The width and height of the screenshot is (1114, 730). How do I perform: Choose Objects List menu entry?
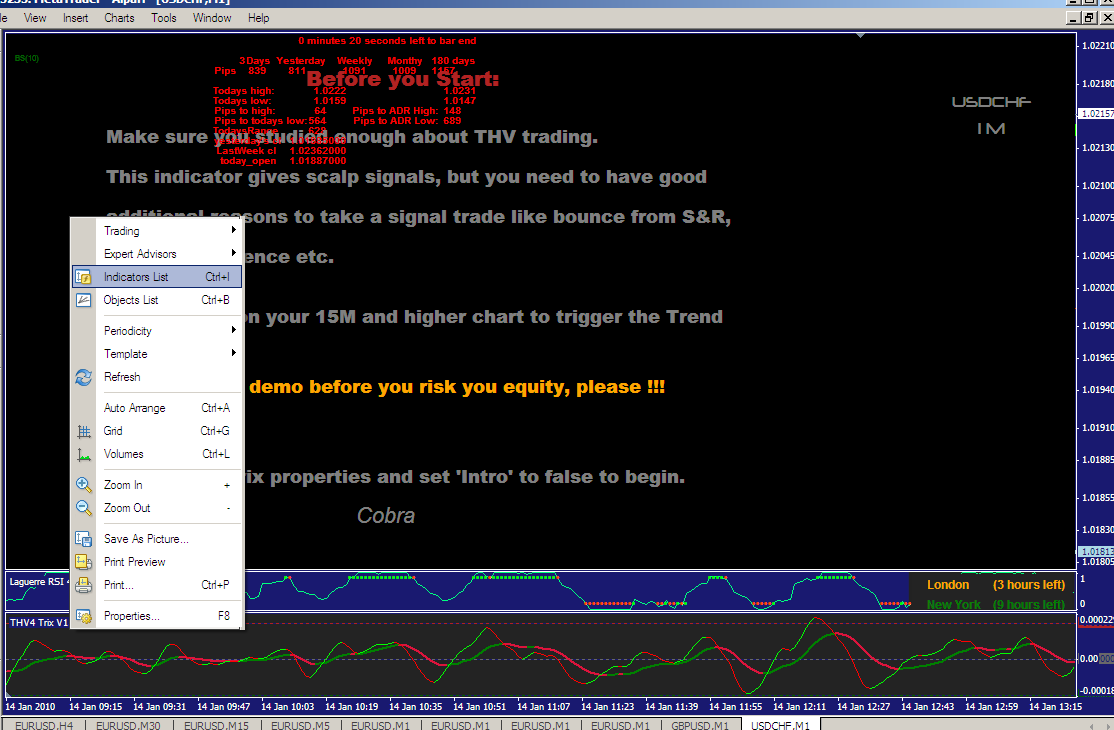click(x=156, y=300)
